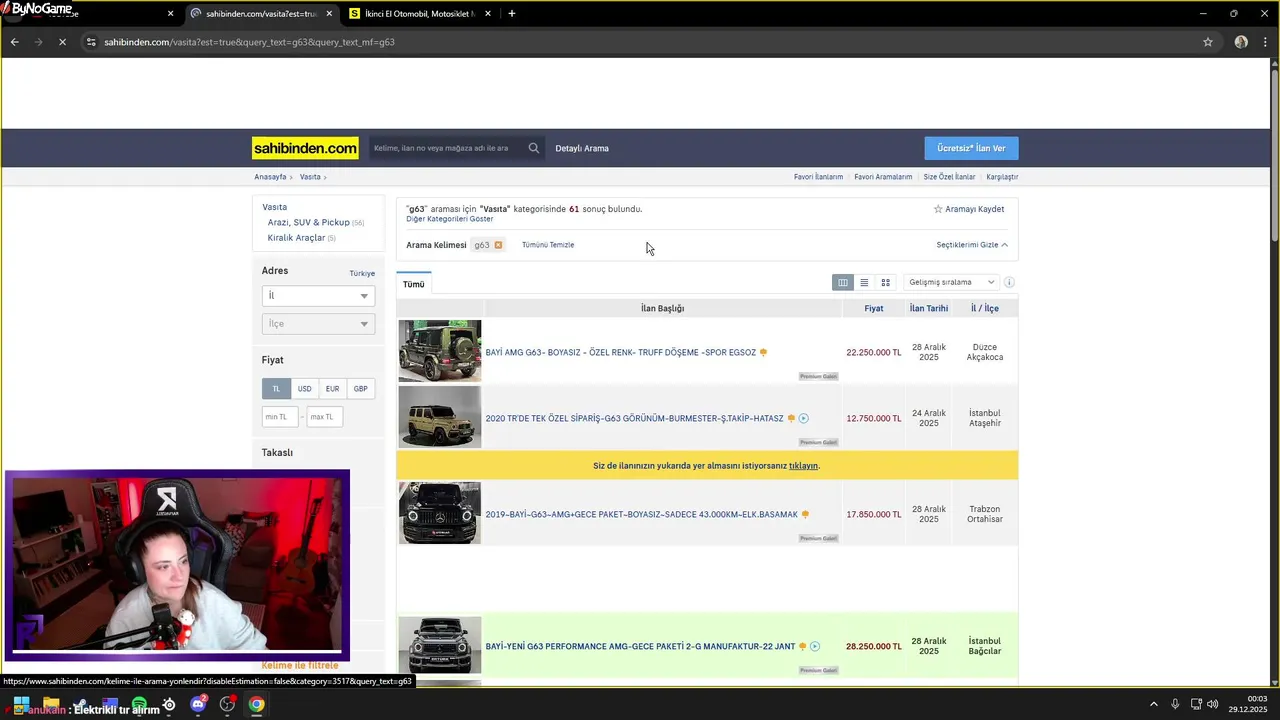Click the browser address bar URL
Viewport: 1280px width, 720px height.
click(x=250, y=42)
